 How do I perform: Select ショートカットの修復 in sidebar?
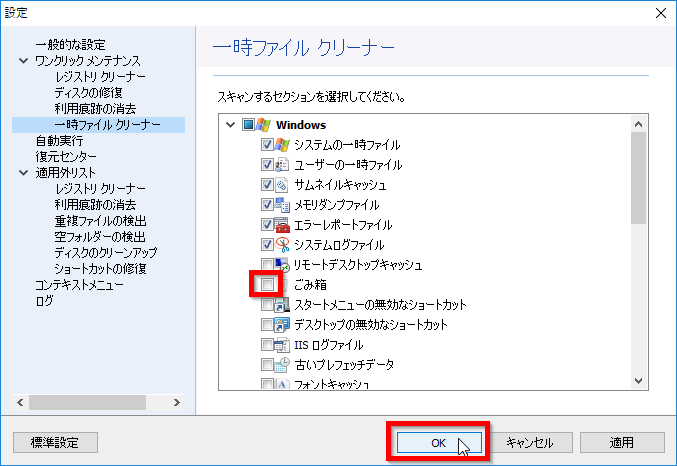click(x=100, y=269)
